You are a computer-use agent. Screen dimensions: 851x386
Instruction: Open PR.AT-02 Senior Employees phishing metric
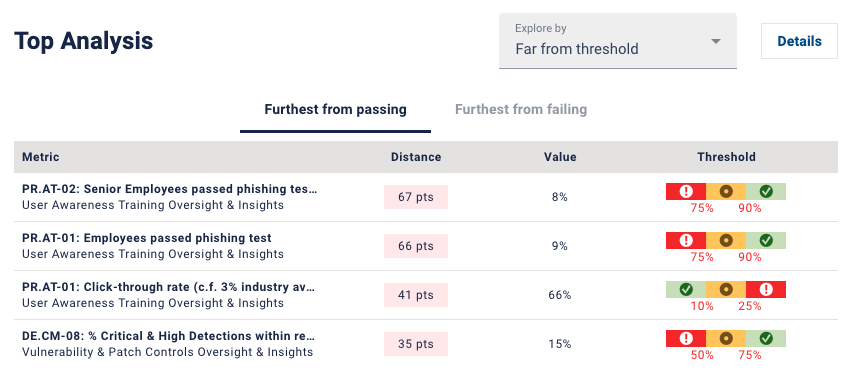pyautogui.click(x=170, y=189)
